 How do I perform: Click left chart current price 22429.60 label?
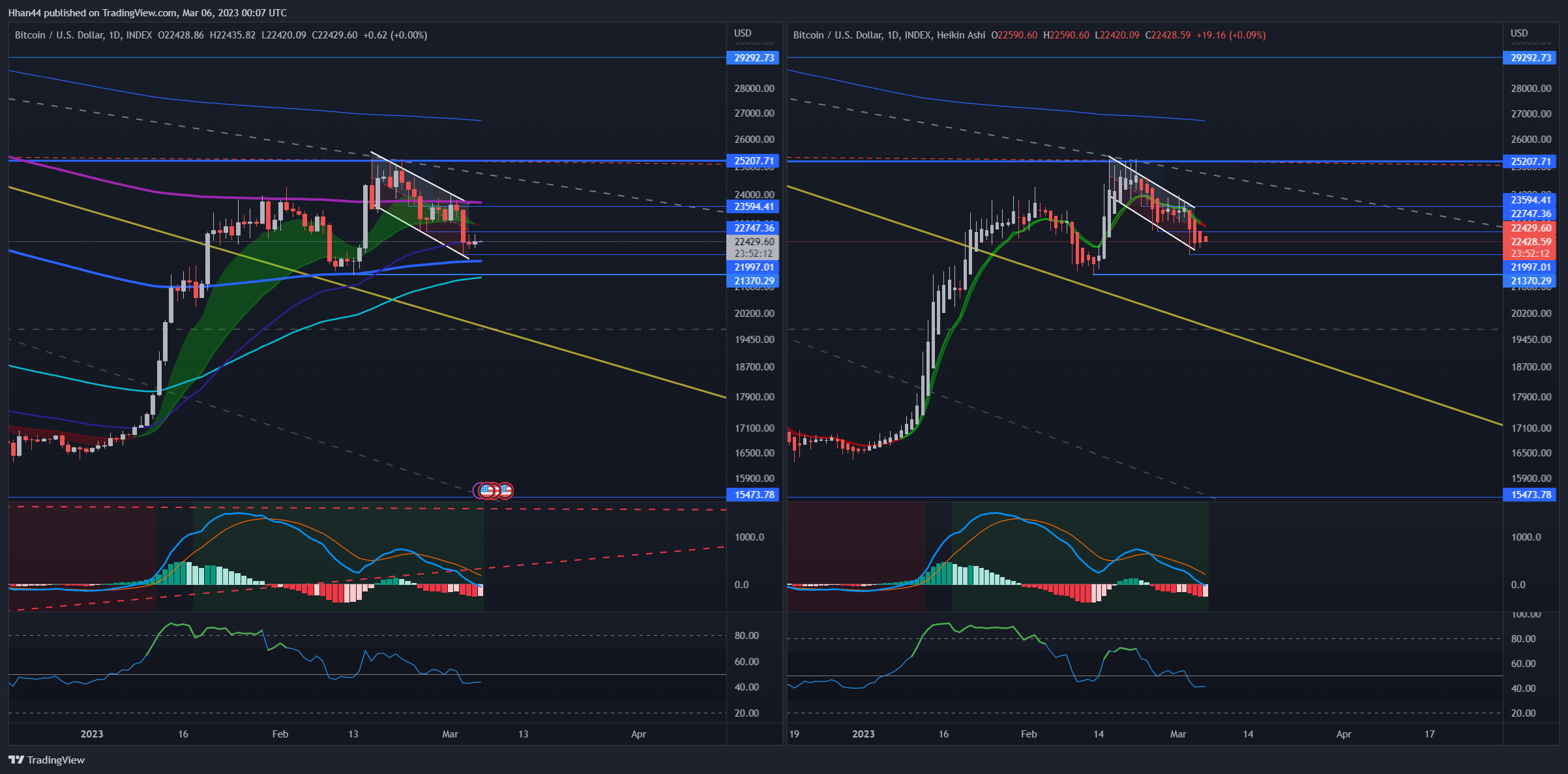753,242
